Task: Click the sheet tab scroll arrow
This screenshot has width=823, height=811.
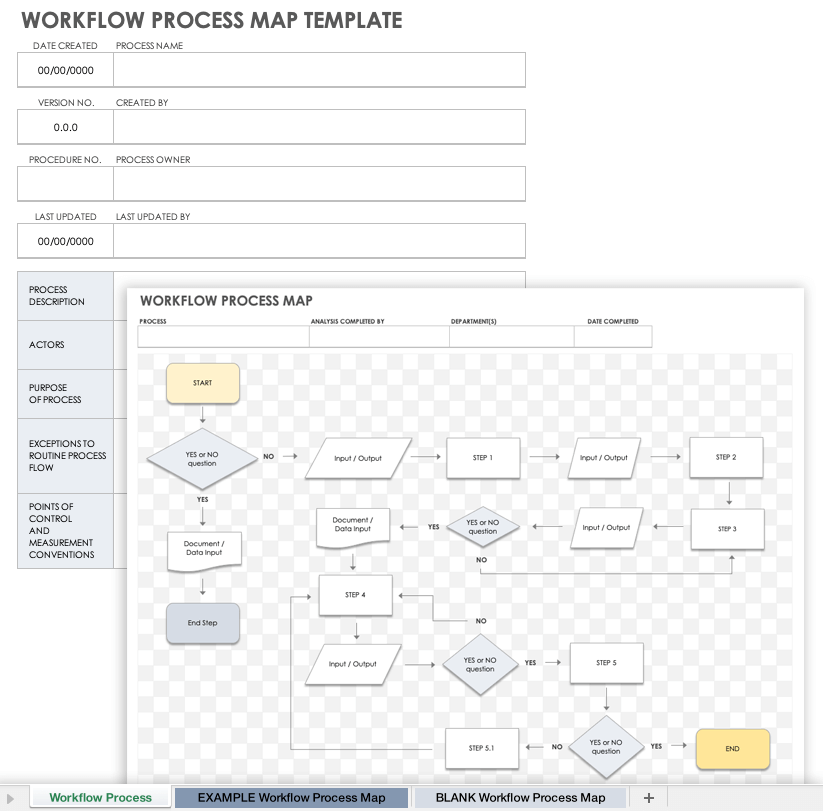Action: 10,799
